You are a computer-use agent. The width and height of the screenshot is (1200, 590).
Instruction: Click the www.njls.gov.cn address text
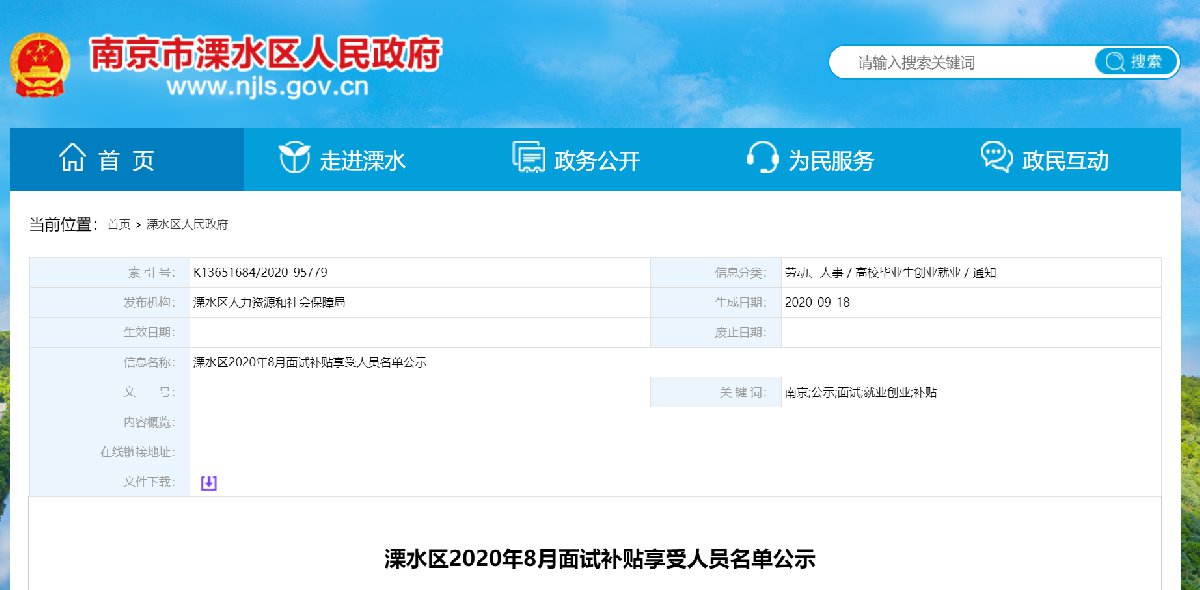267,87
